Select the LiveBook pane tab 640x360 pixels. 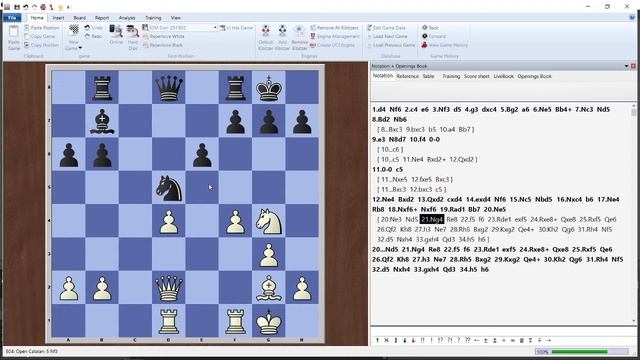pos(503,76)
